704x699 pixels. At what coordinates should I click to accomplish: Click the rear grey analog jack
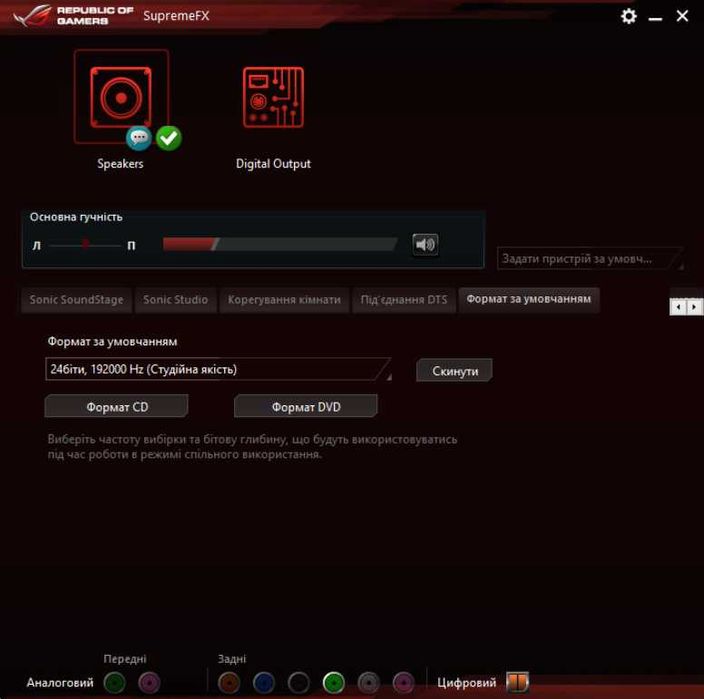[x=369, y=683]
